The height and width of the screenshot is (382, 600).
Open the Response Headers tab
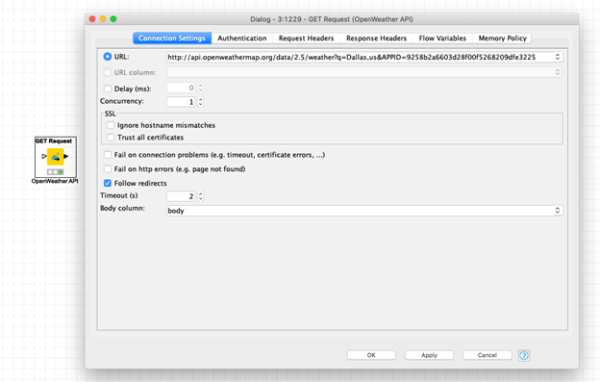[376, 38]
